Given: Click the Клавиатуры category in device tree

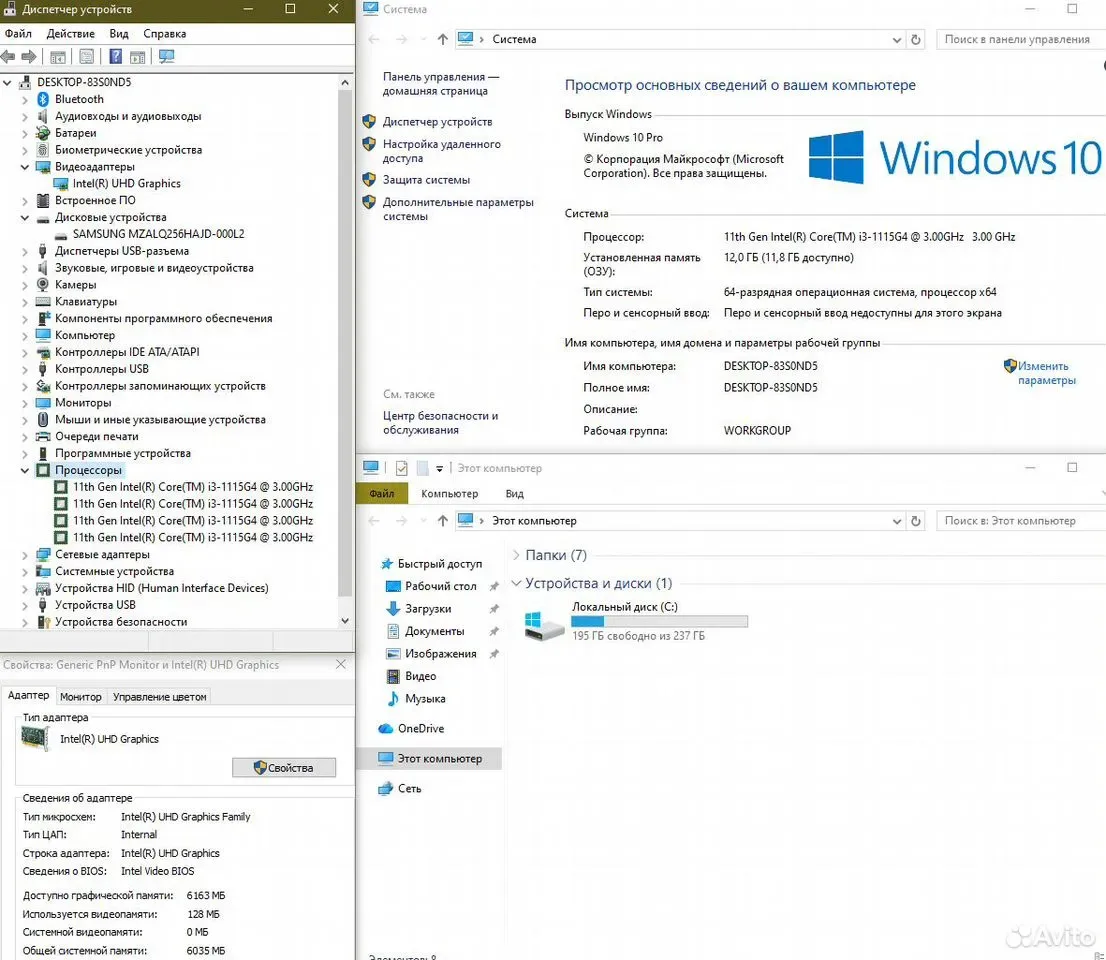Looking at the screenshot, I should 86,302.
